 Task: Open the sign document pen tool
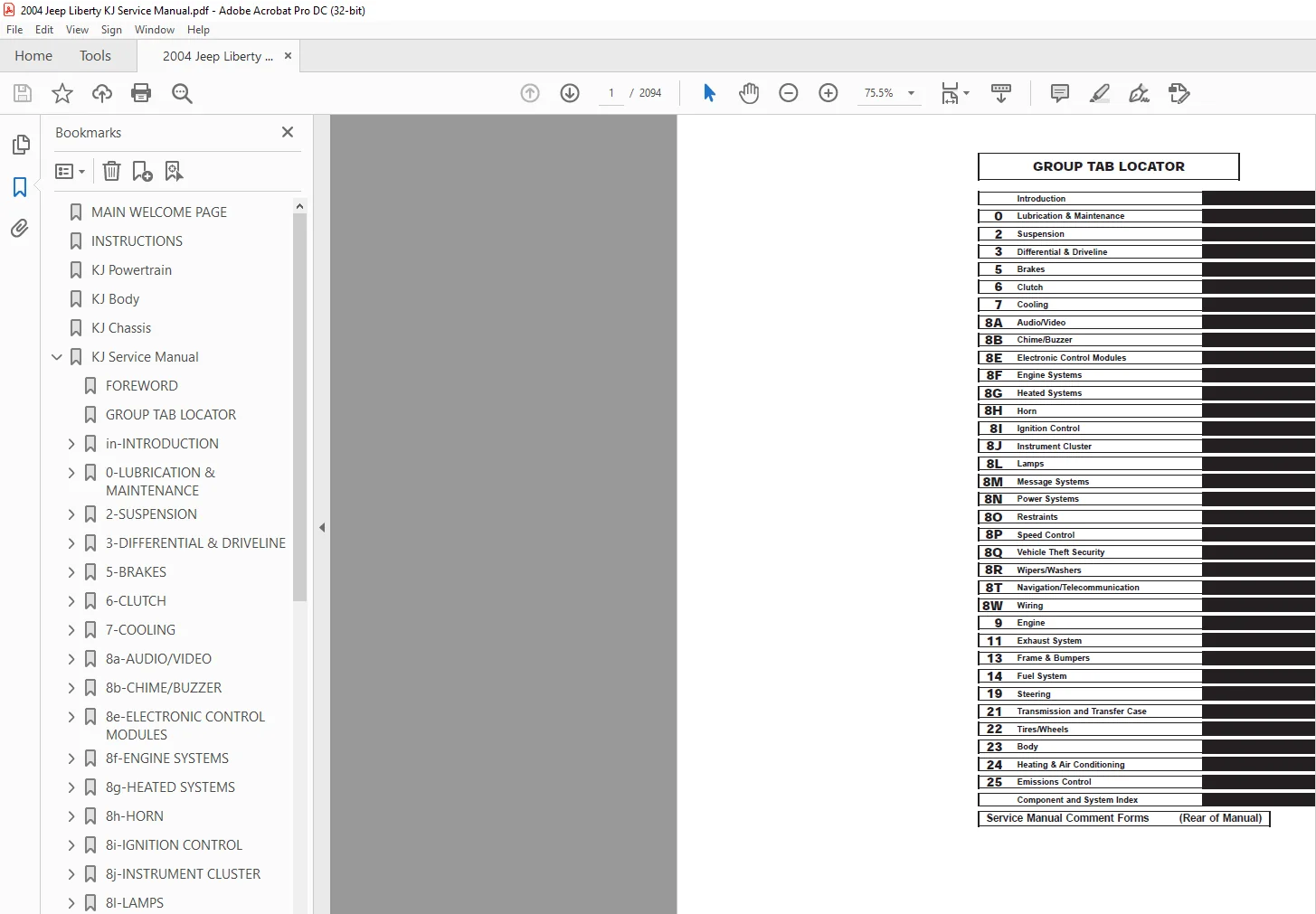pos(1140,93)
